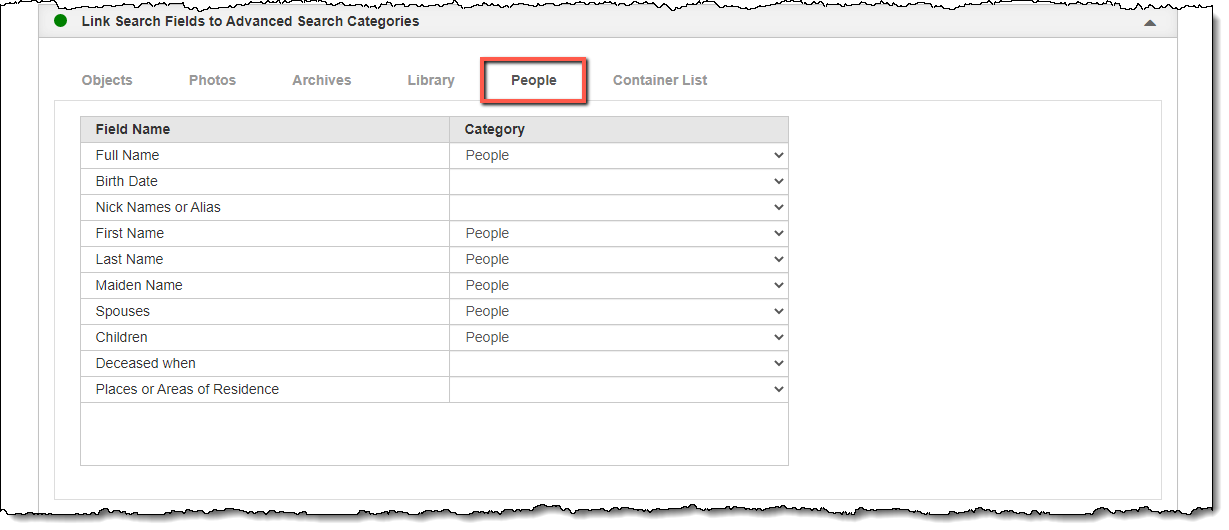Click the Field Name column header

click(x=133, y=129)
